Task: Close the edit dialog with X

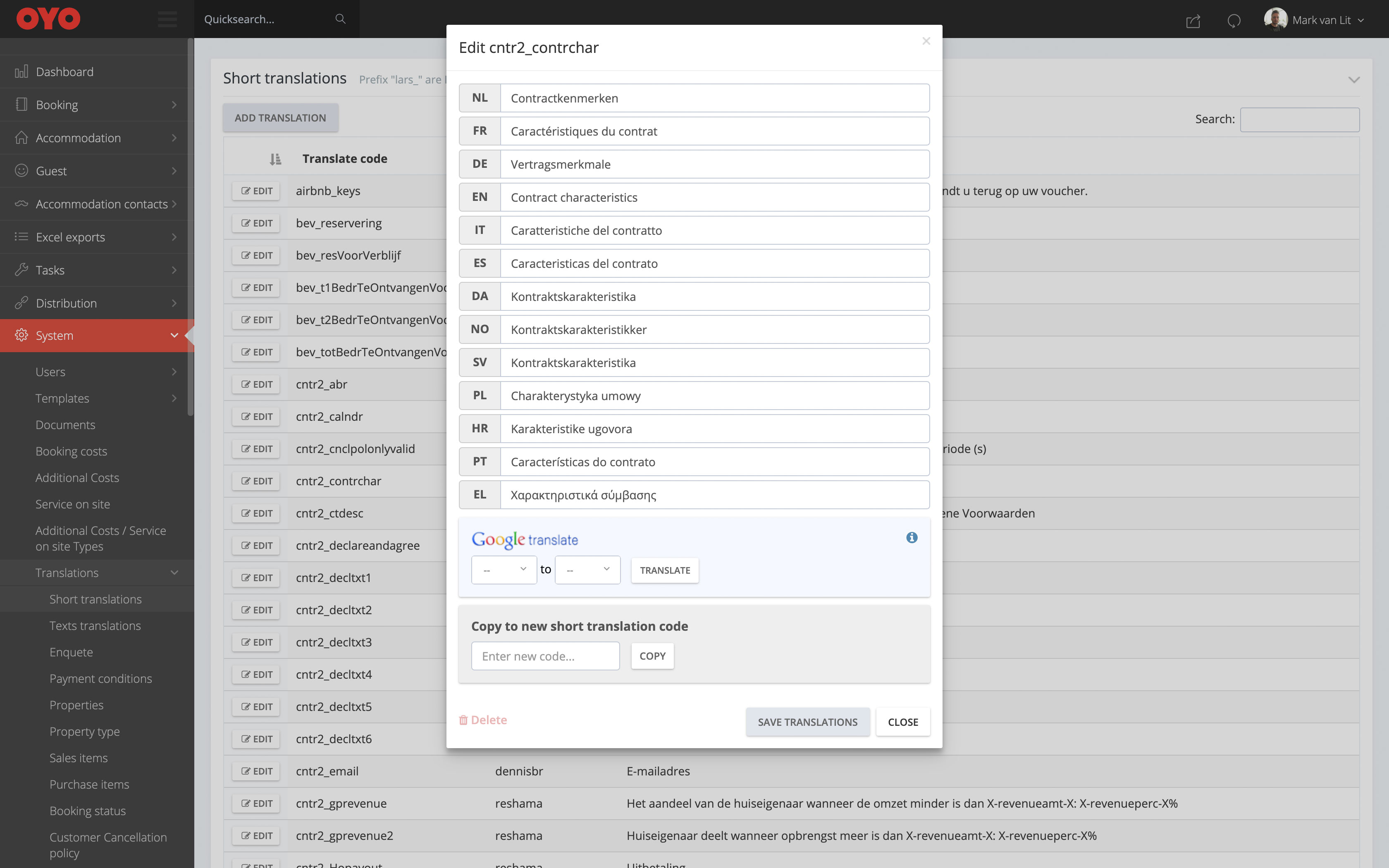Action: 926,41
